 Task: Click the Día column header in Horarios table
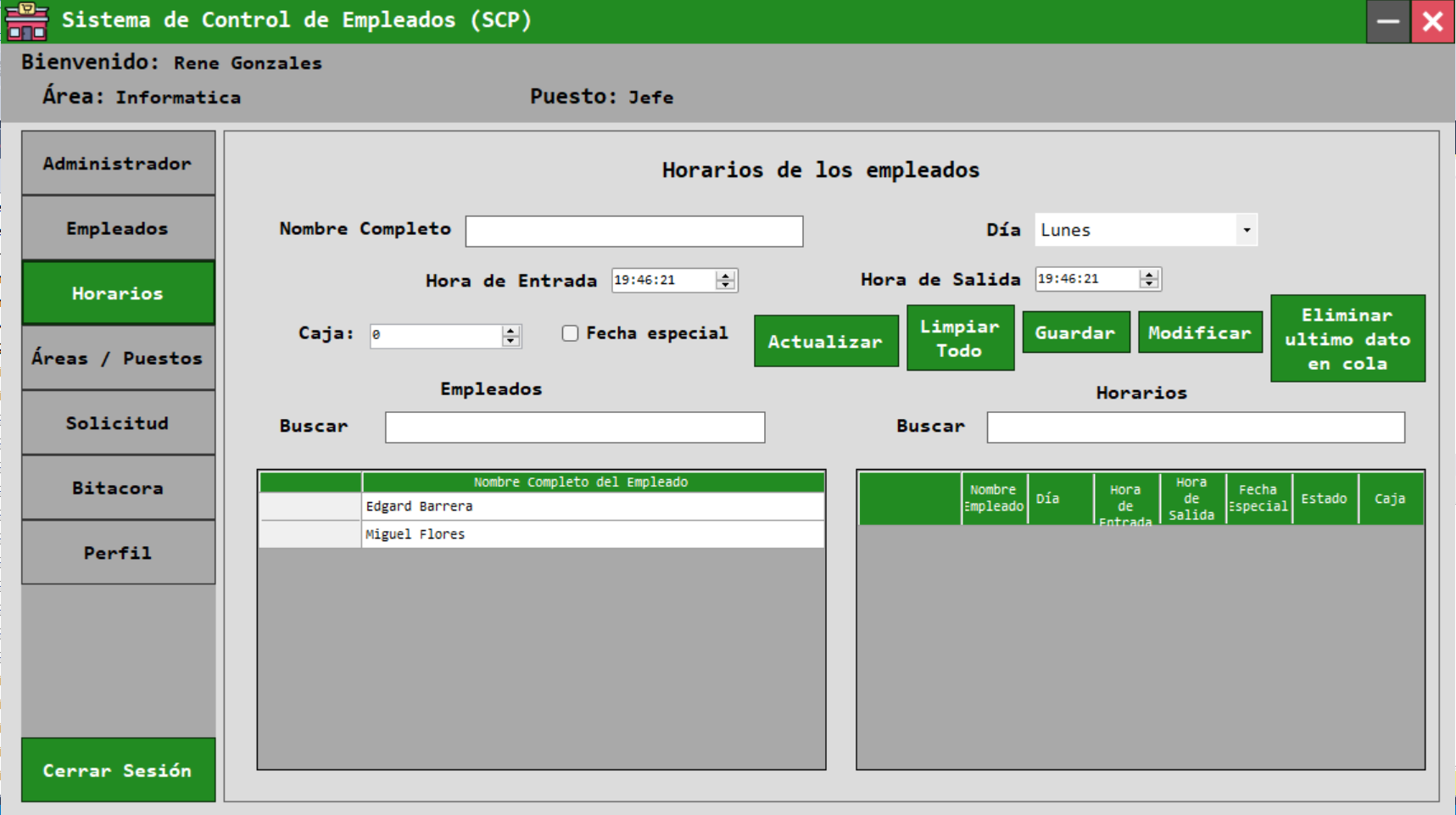point(1060,499)
